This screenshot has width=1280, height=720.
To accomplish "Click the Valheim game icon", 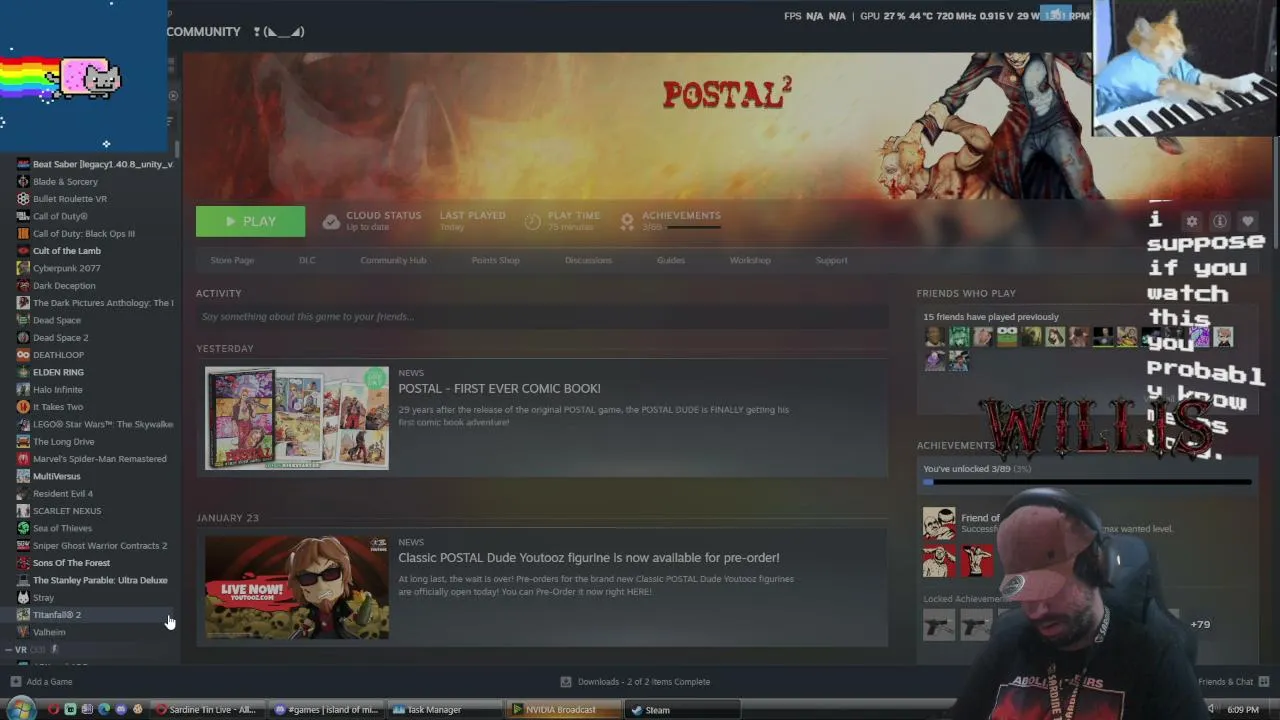I will coord(23,632).
